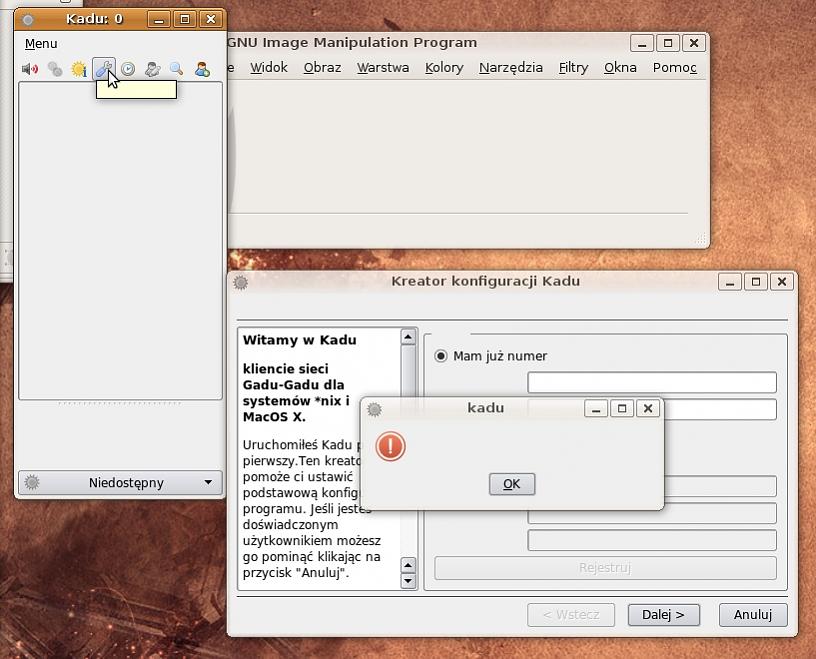
Task: Click the grey offline users icon in Kadu toolbar
Action: 55,69
